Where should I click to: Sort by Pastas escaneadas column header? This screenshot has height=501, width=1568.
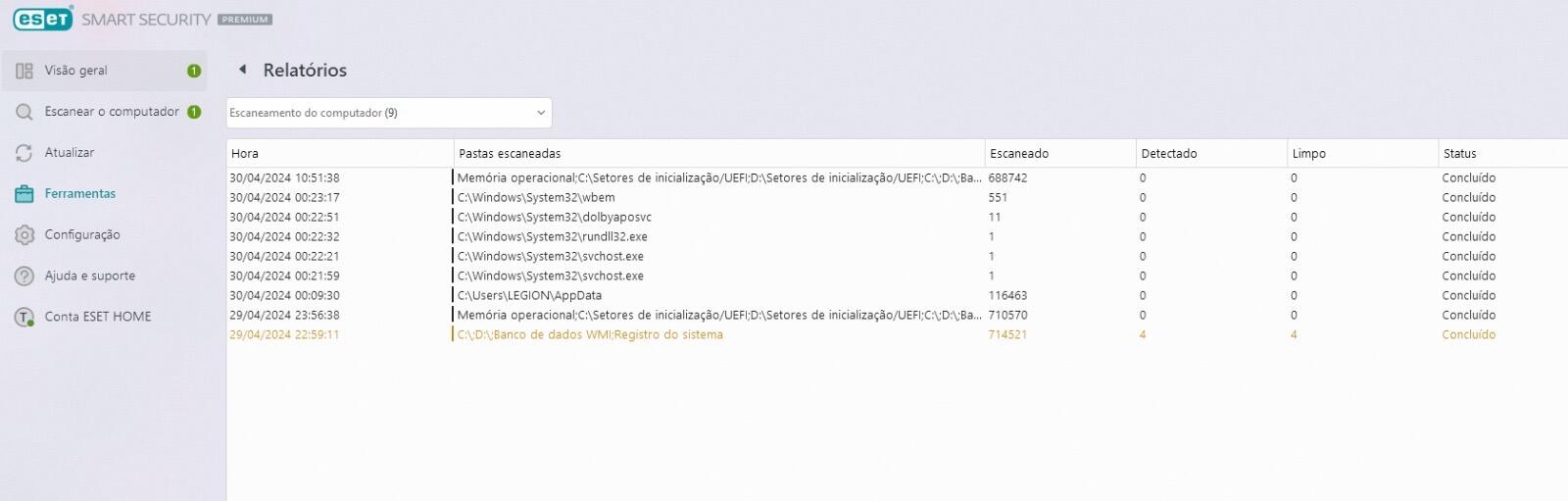719,154
